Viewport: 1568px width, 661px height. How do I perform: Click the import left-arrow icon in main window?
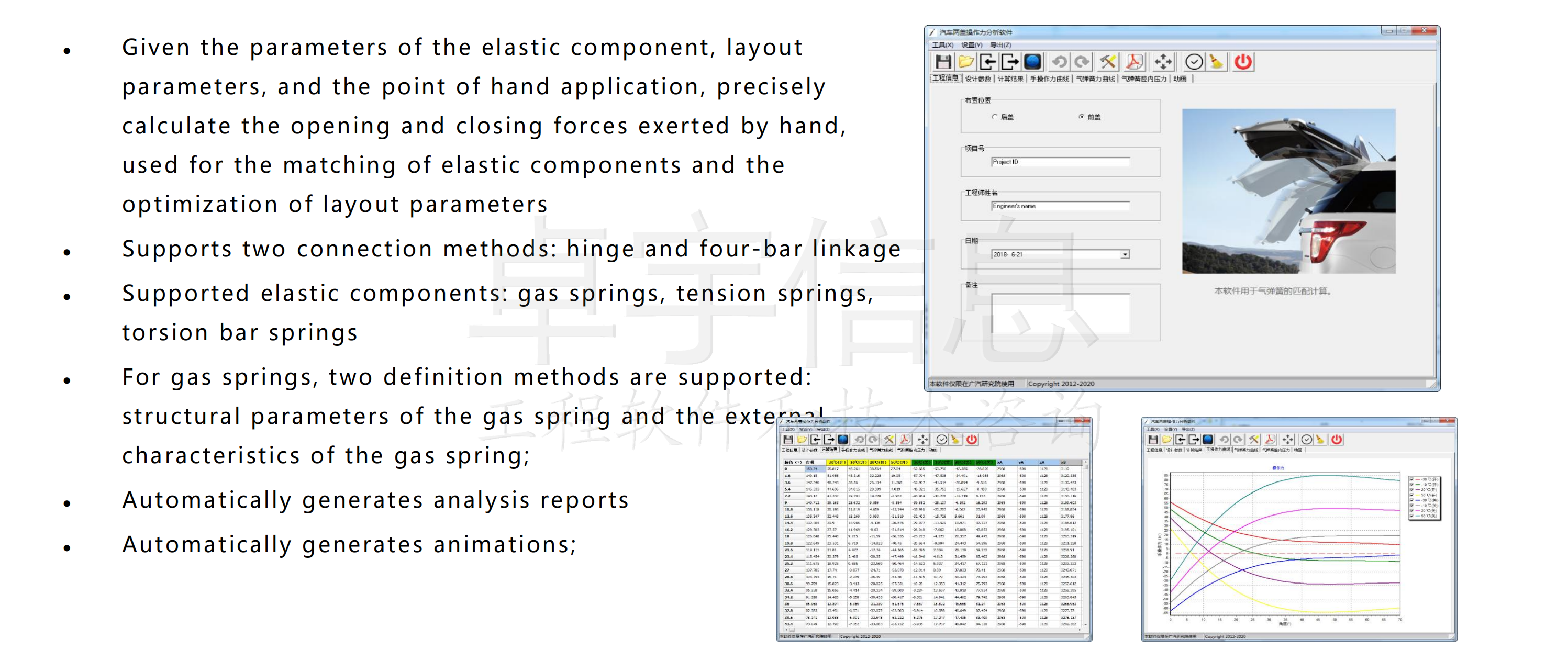point(988,62)
